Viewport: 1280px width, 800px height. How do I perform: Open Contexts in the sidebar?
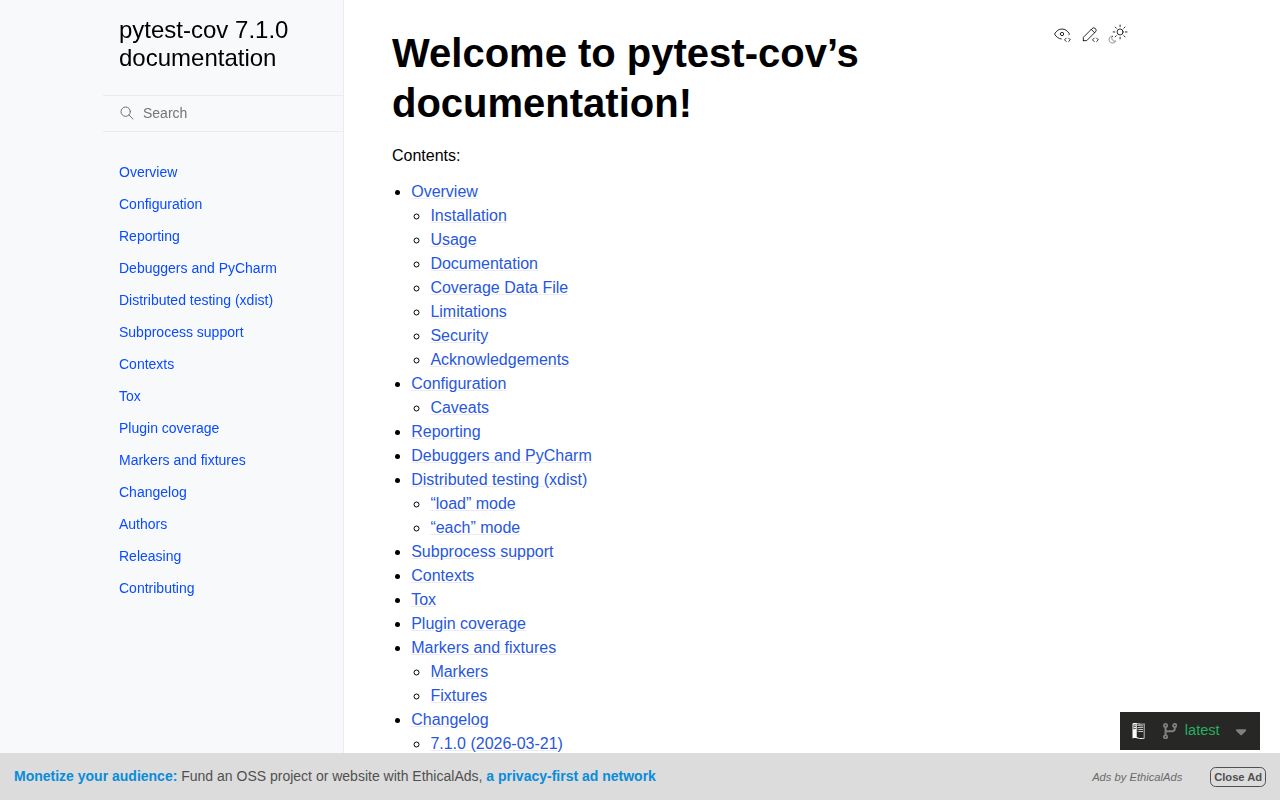[146, 364]
